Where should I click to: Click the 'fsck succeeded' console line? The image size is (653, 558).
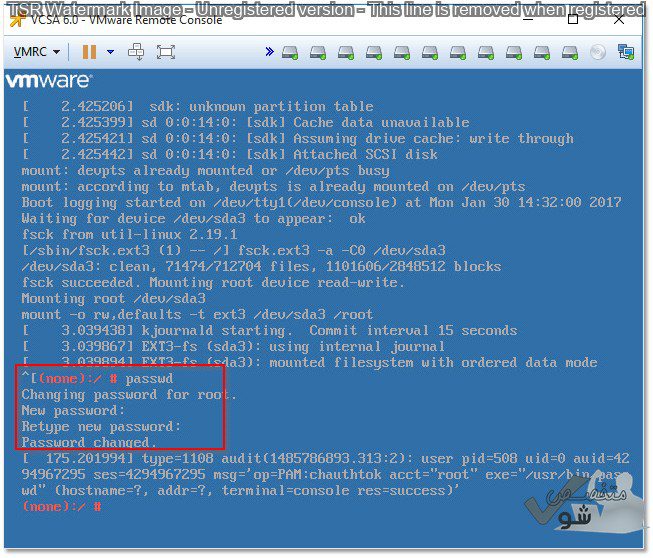click(x=213, y=283)
